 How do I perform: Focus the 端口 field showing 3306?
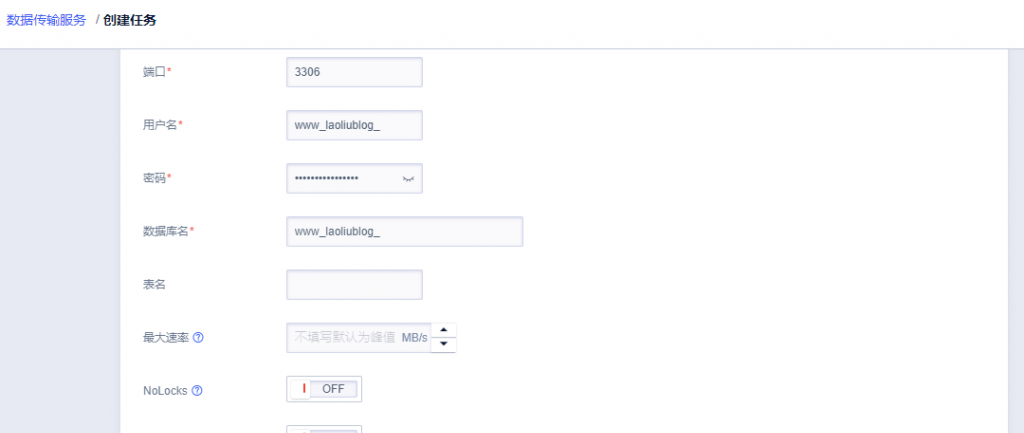pos(355,72)
